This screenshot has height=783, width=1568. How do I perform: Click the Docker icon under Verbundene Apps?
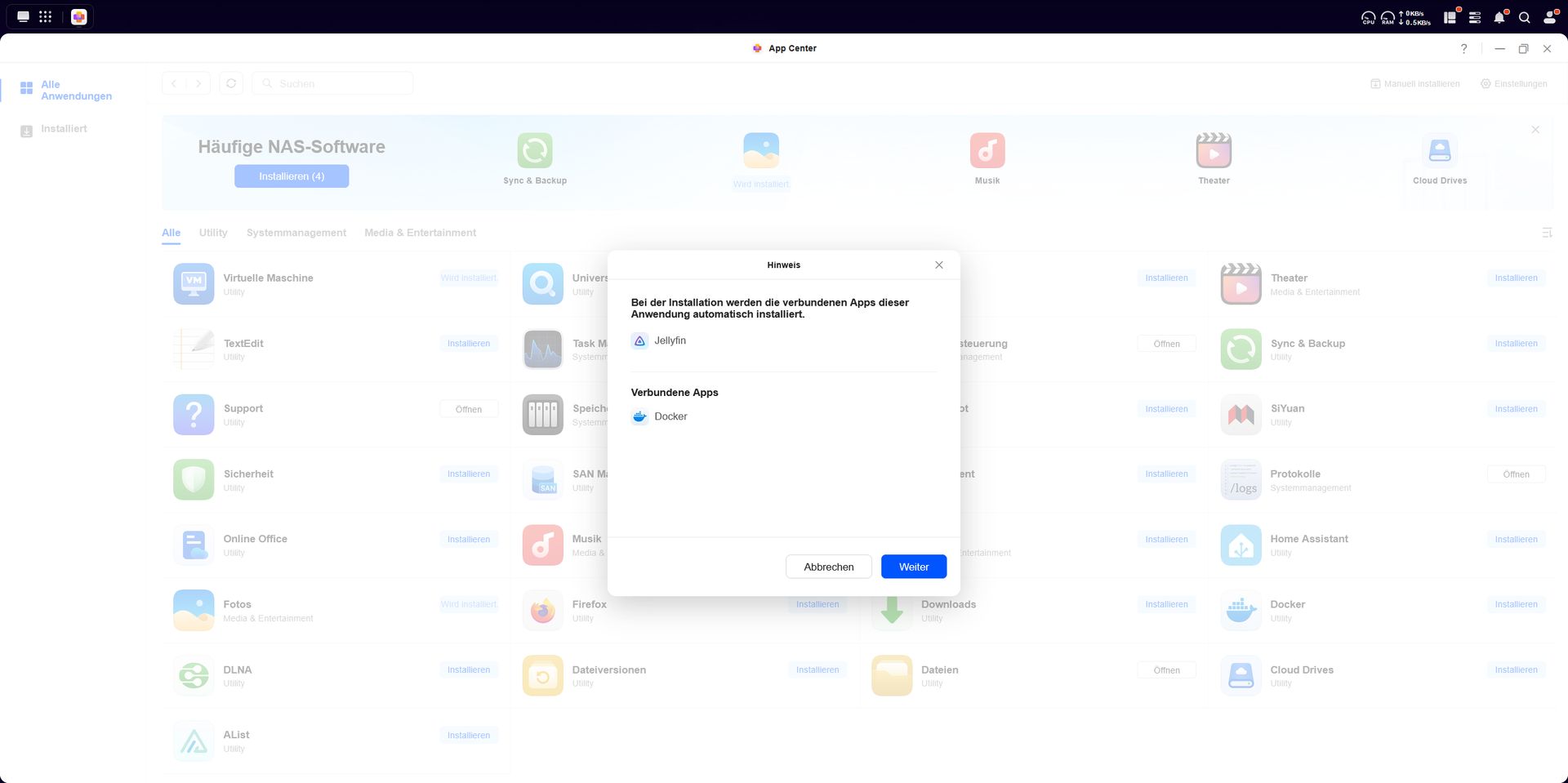point(639,416)
